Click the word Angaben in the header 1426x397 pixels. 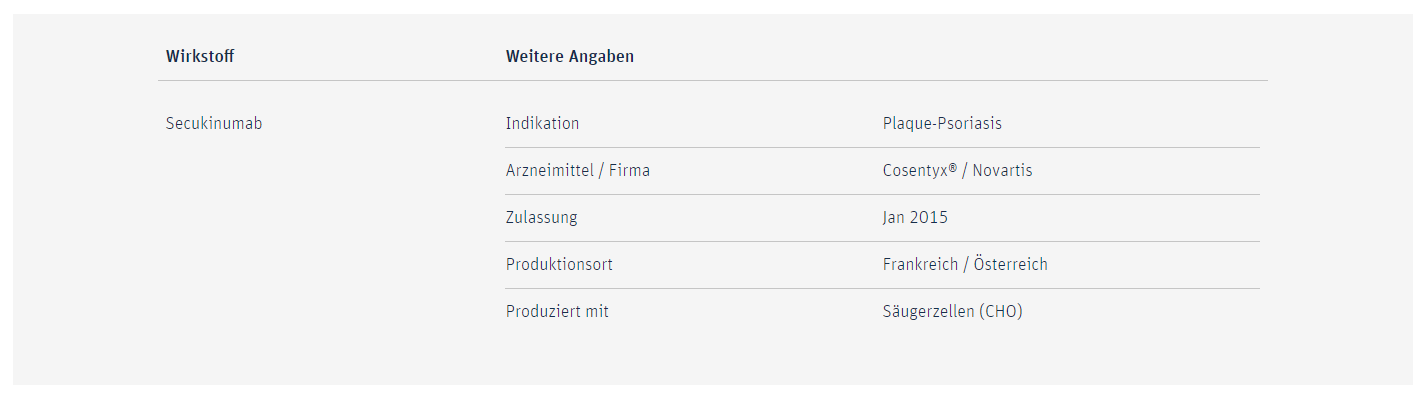(602, 57)
